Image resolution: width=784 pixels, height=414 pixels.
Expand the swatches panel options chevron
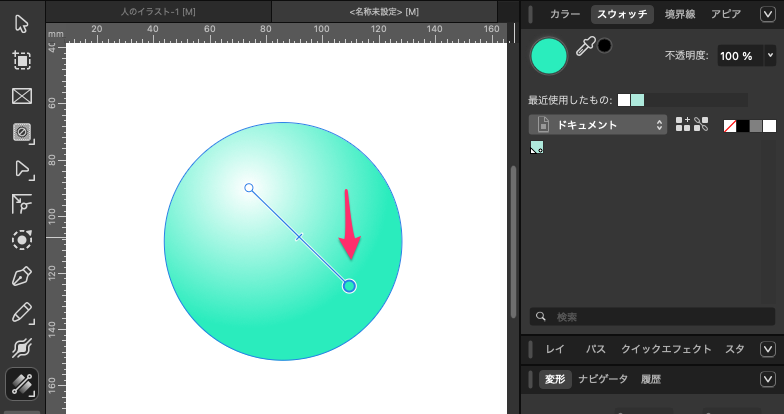pyautogui.click(x=766, y=14)
